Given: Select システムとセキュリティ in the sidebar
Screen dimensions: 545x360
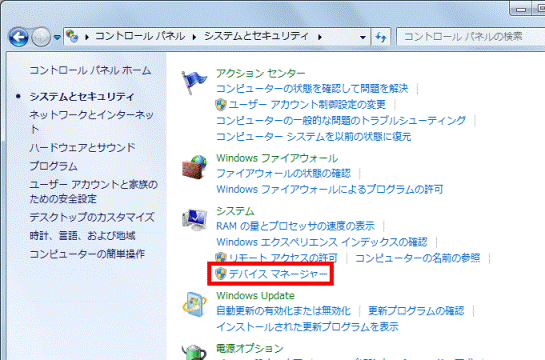Looking at the screenshot, I should point(82,96).
